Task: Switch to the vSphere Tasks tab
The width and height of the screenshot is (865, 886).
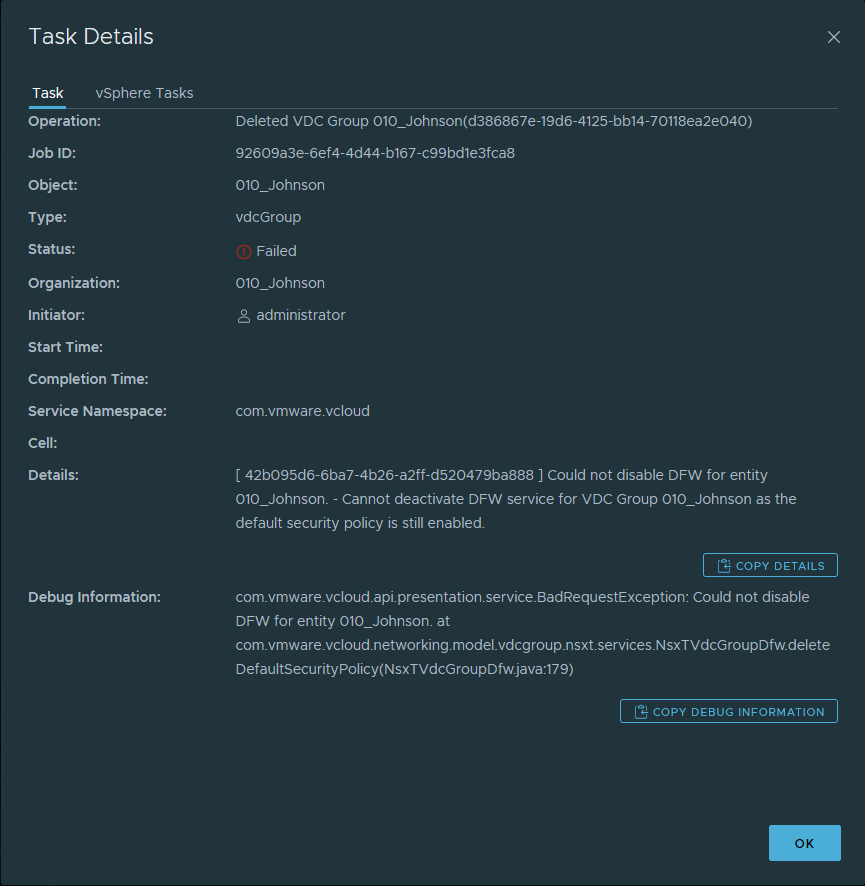Action: (x=144, y=93)
